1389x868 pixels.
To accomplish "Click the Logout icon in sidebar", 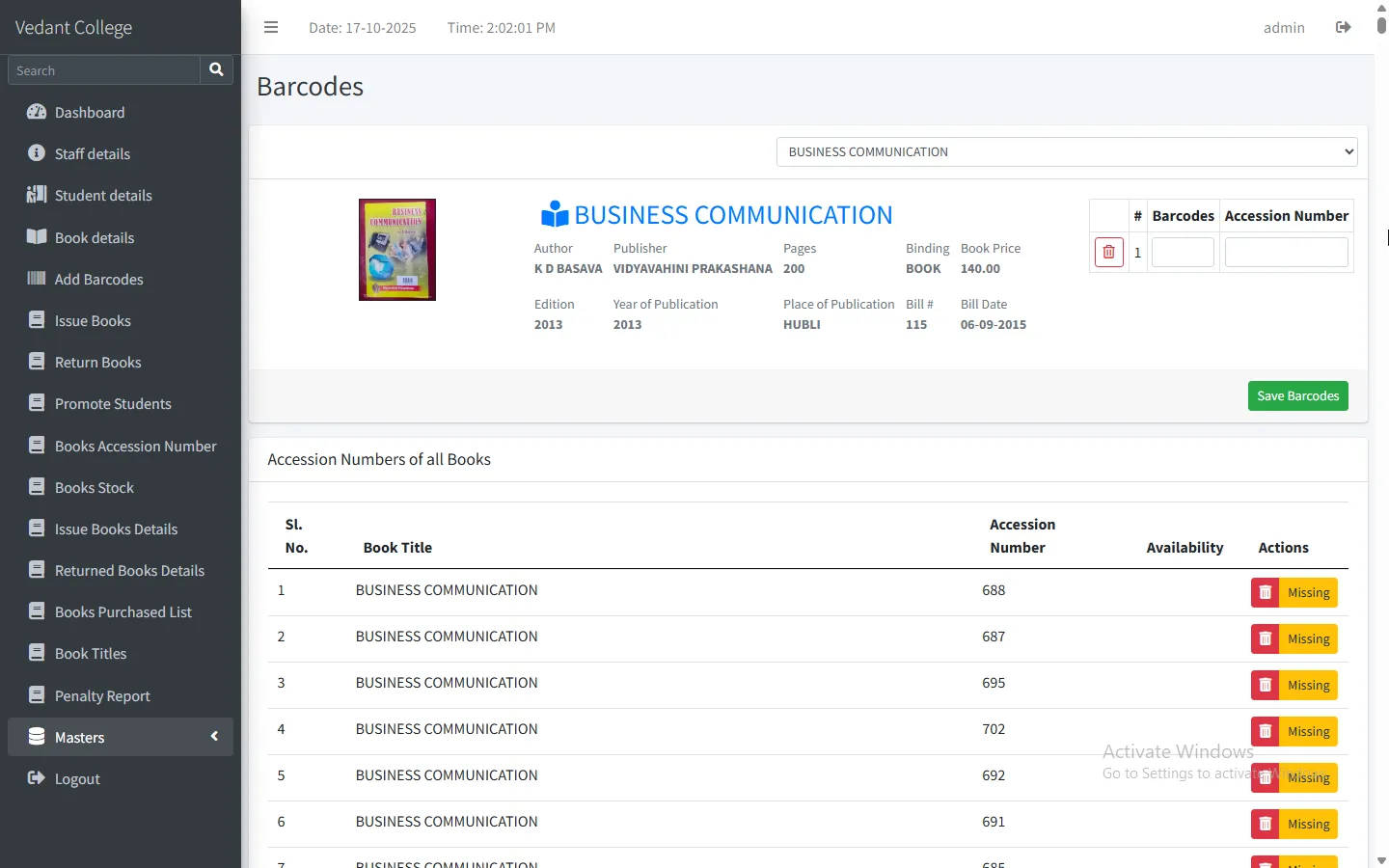I will 37,778.
